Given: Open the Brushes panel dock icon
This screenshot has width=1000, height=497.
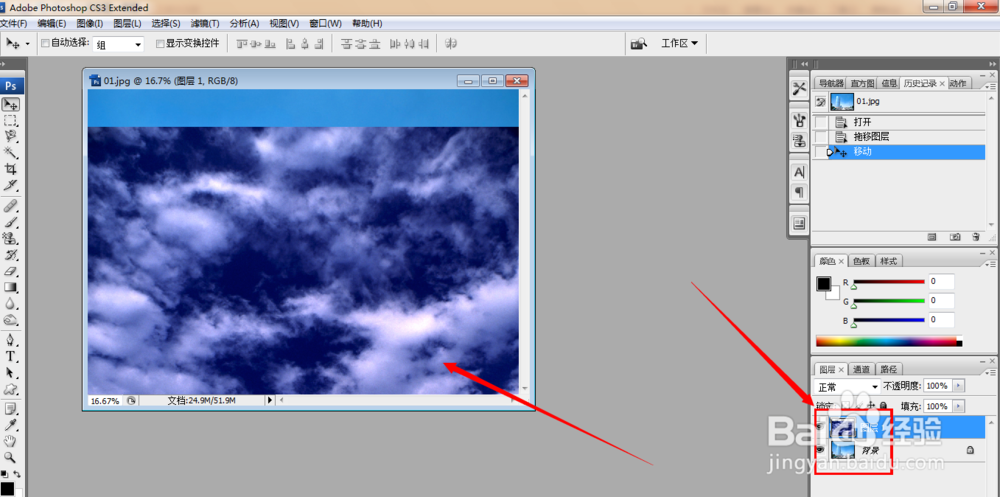Looking at the screenshot, I should click(x=799, y=120).
